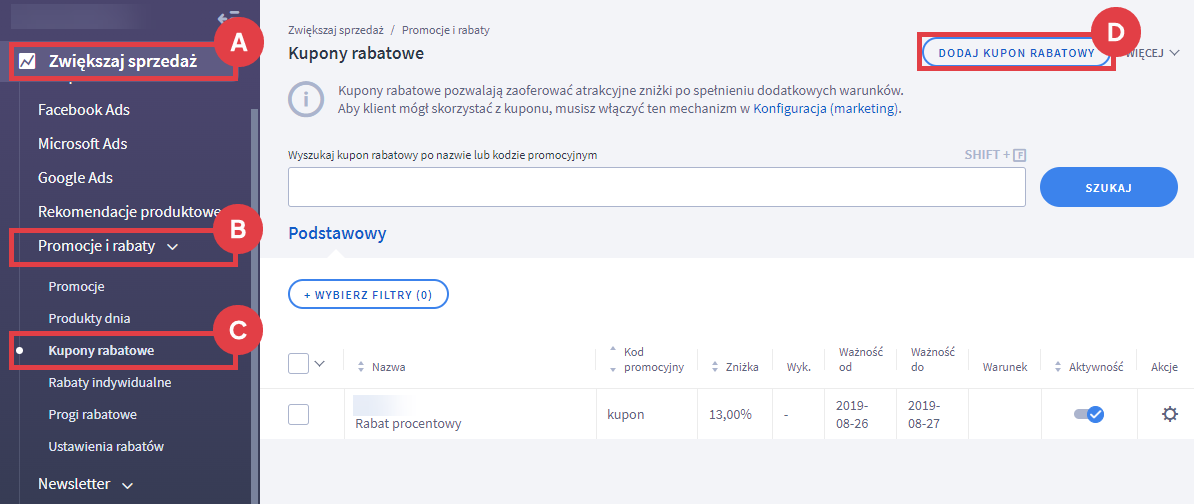Tick the select-all checkbox in table header
The image size is (1194, 504).
[x=298, y=364]
